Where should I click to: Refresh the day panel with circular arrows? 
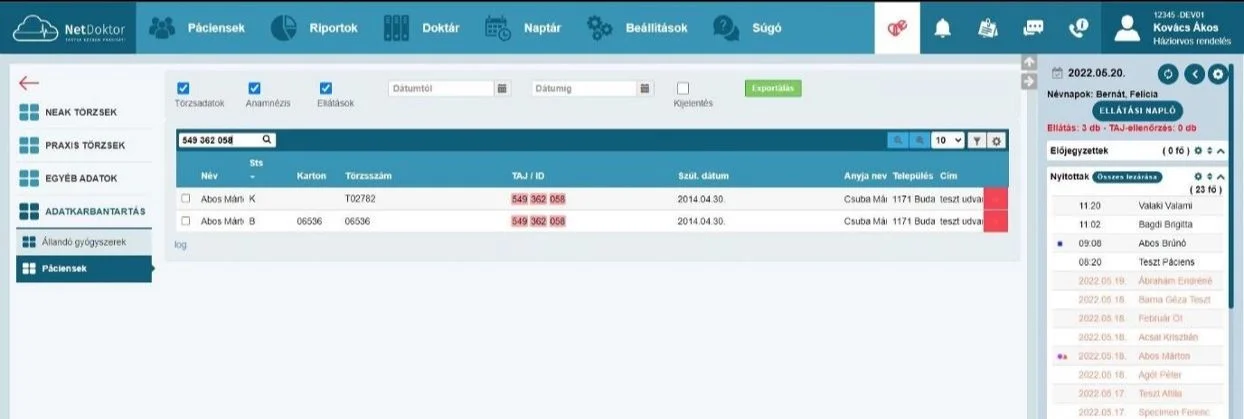point(1167,74)
